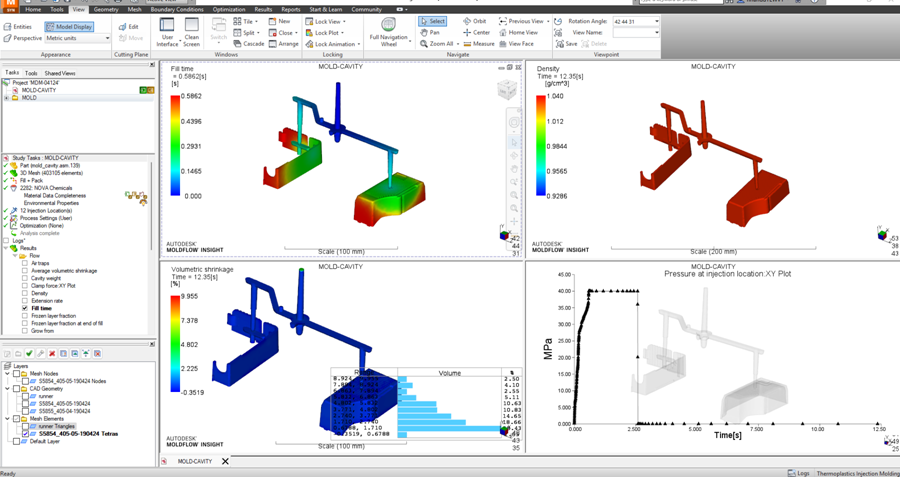
Task: Activate the Orbit tool
Action: pyautogui.click(x=474, y=21)
